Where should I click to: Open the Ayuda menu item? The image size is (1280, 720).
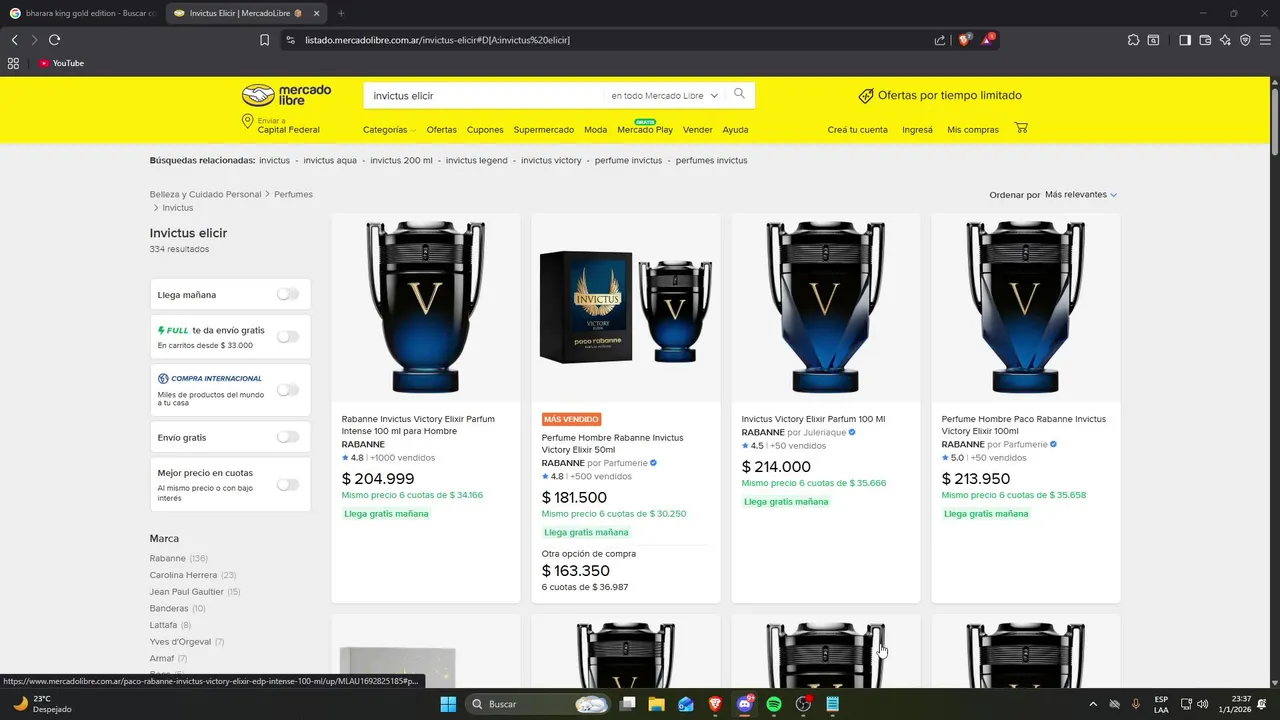pos(735,130)
